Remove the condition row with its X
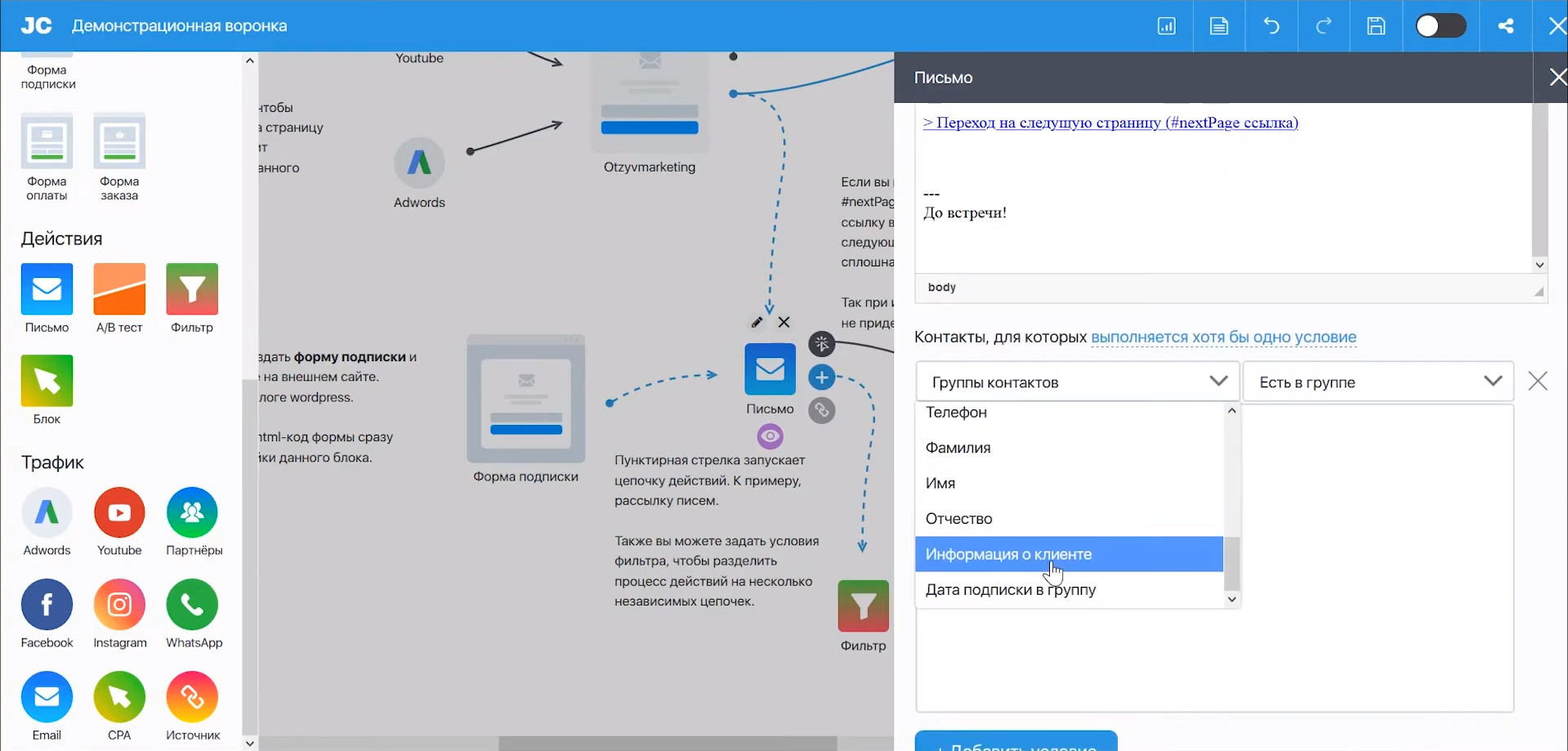The width and height of the screenshot is (1568, 751). click(x=1538, y=382)
